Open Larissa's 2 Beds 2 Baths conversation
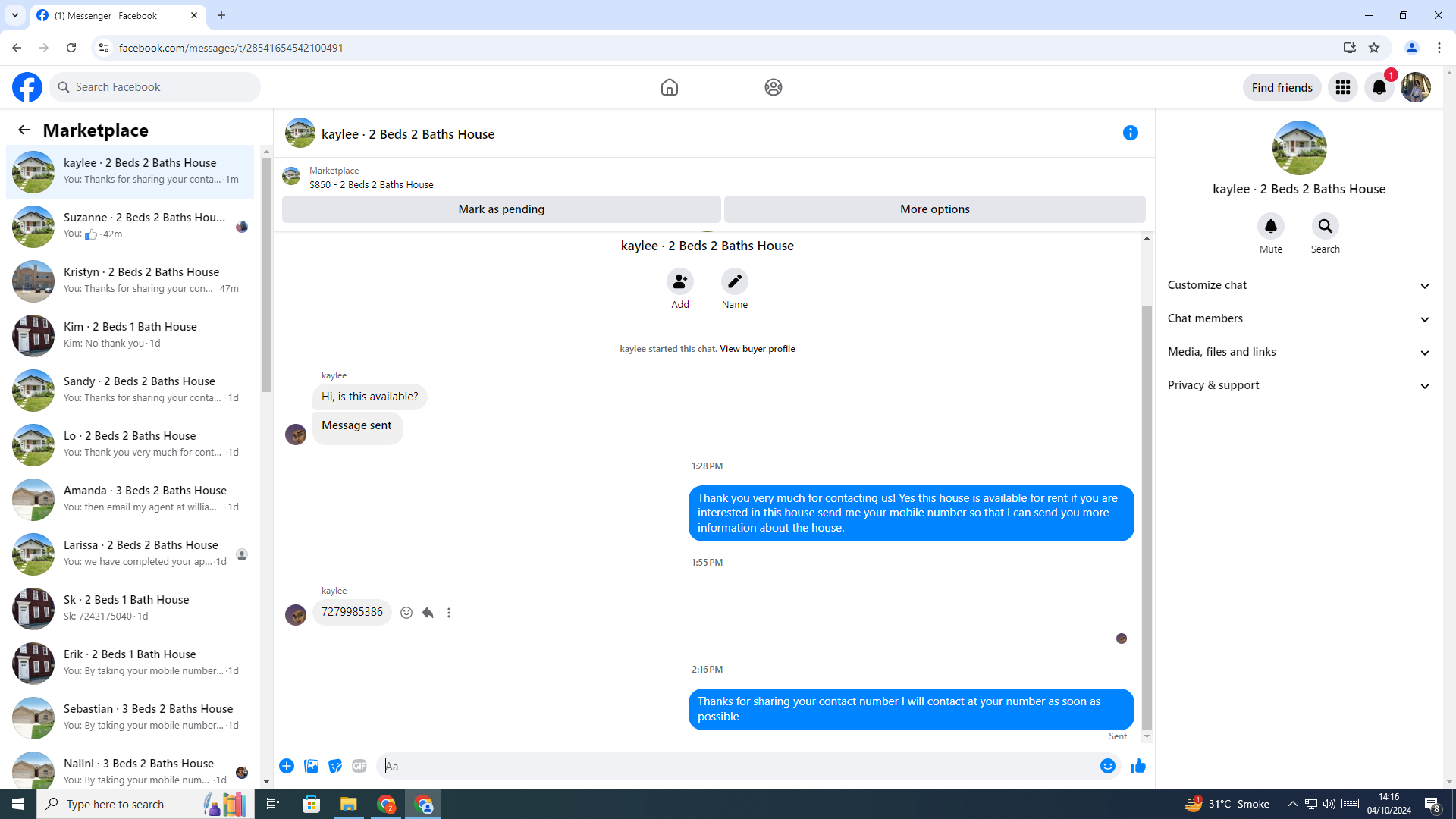The width and height of the screenshot is (1456, 819). (130, 554)
